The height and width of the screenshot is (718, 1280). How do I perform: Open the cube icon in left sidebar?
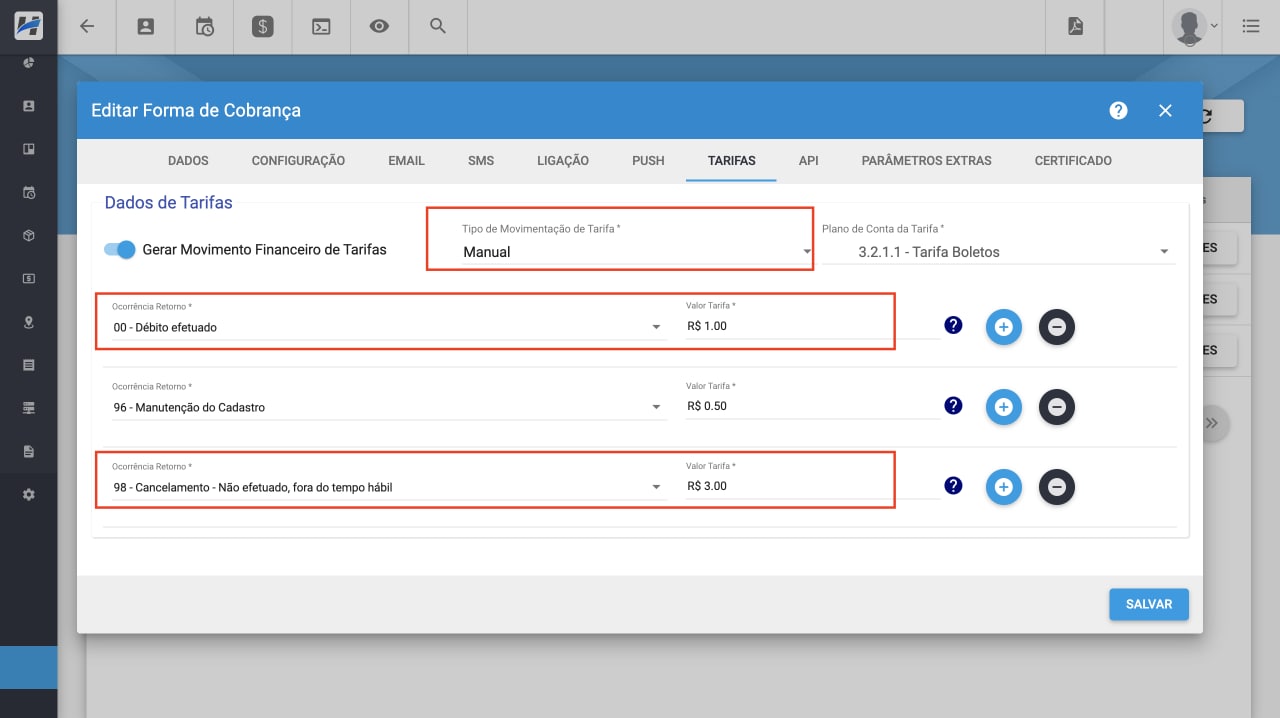click(29, 236)
